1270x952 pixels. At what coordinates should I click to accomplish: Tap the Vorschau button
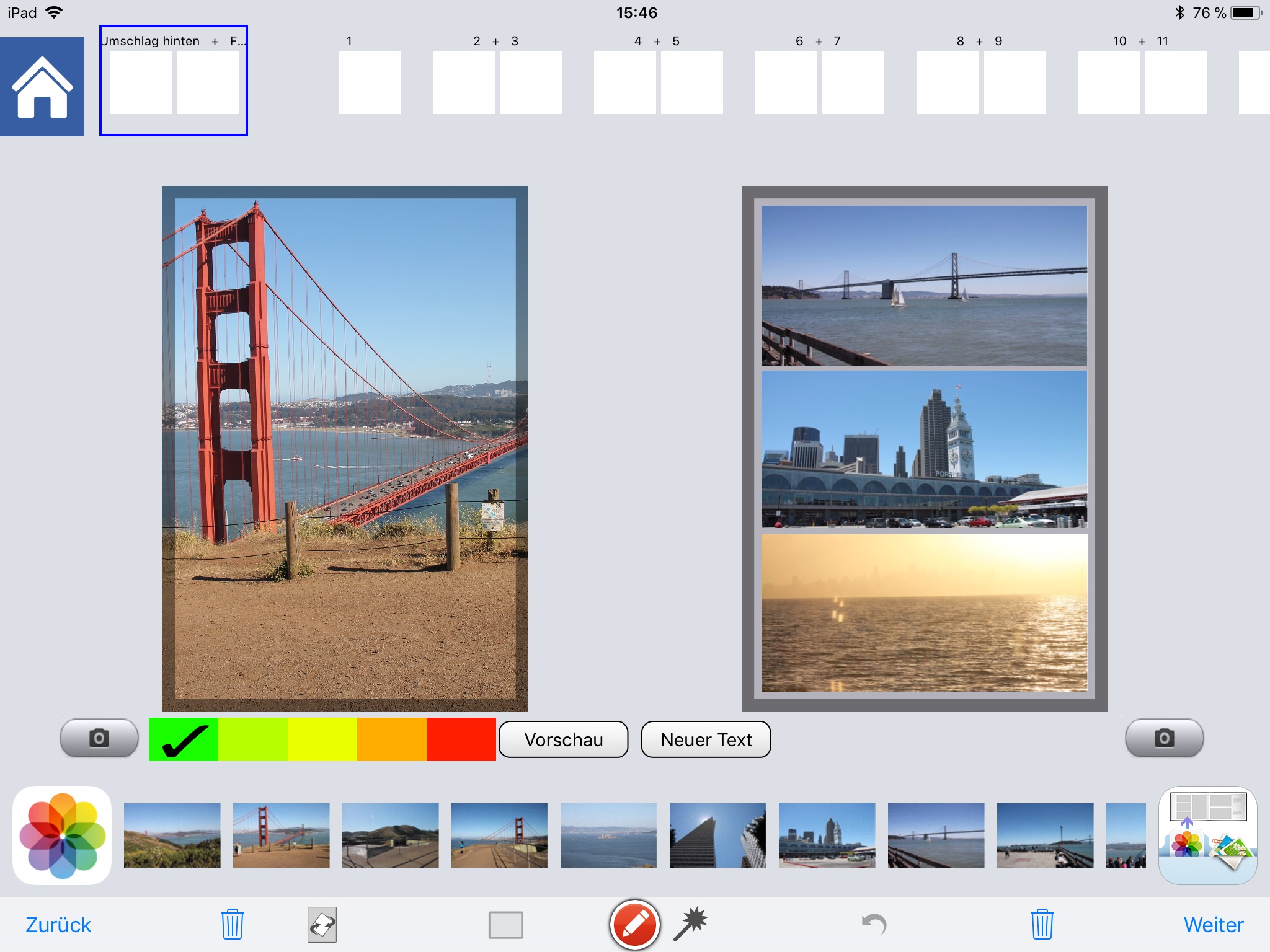click(x=564, y=739)
